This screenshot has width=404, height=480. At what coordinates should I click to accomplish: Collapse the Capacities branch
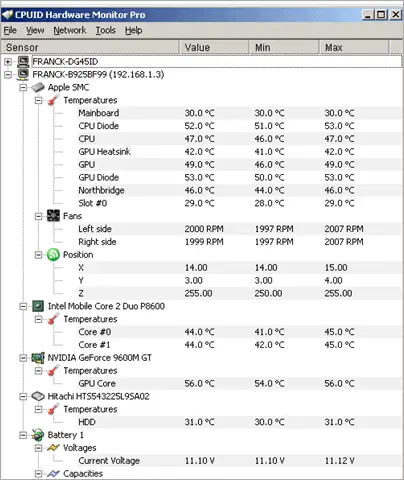tap(39, 474)
